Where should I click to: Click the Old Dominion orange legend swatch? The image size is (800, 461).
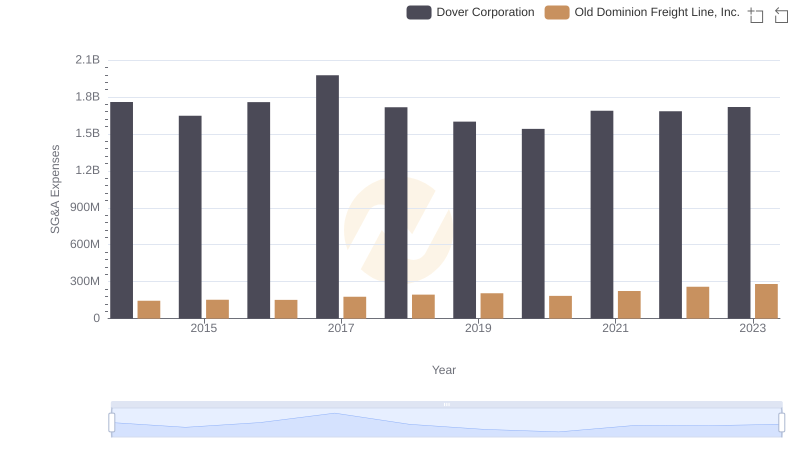click(x=557, y=12)
